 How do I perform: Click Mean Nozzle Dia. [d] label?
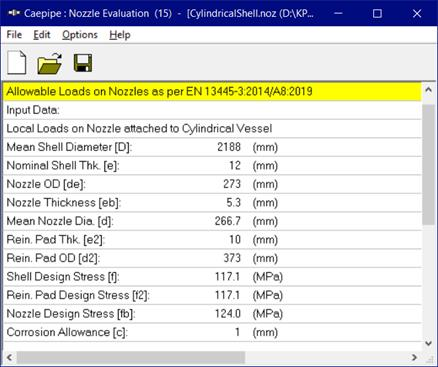pyautogui.click(x=60, y=221)
